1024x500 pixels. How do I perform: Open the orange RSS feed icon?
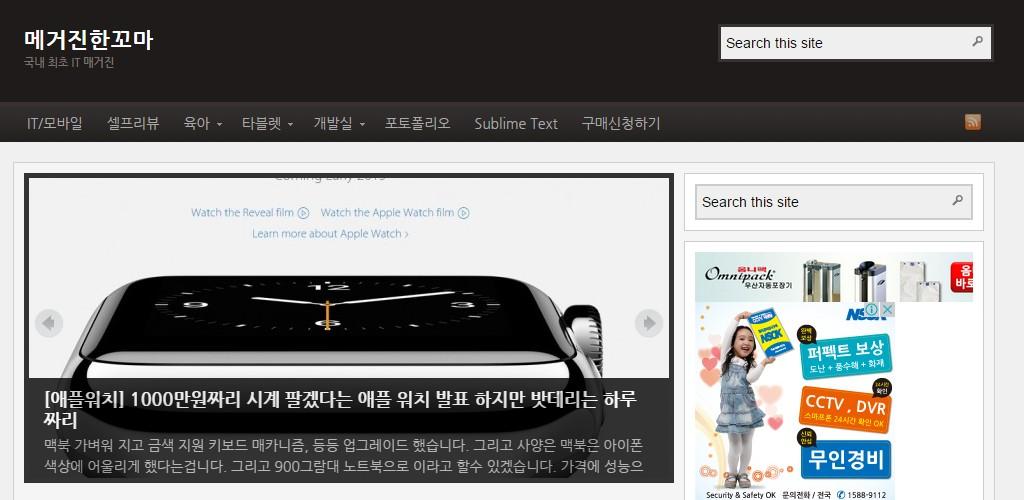pyautogui.click(x=972, y=122)
